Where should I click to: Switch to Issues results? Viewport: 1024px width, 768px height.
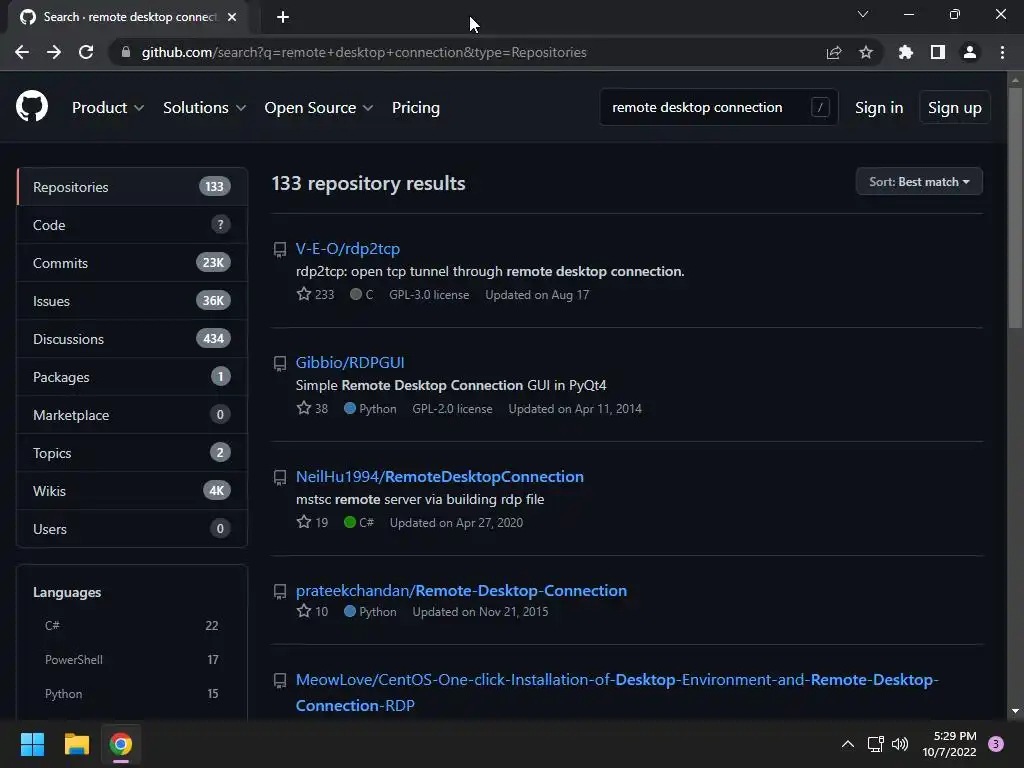pos(132,301)
